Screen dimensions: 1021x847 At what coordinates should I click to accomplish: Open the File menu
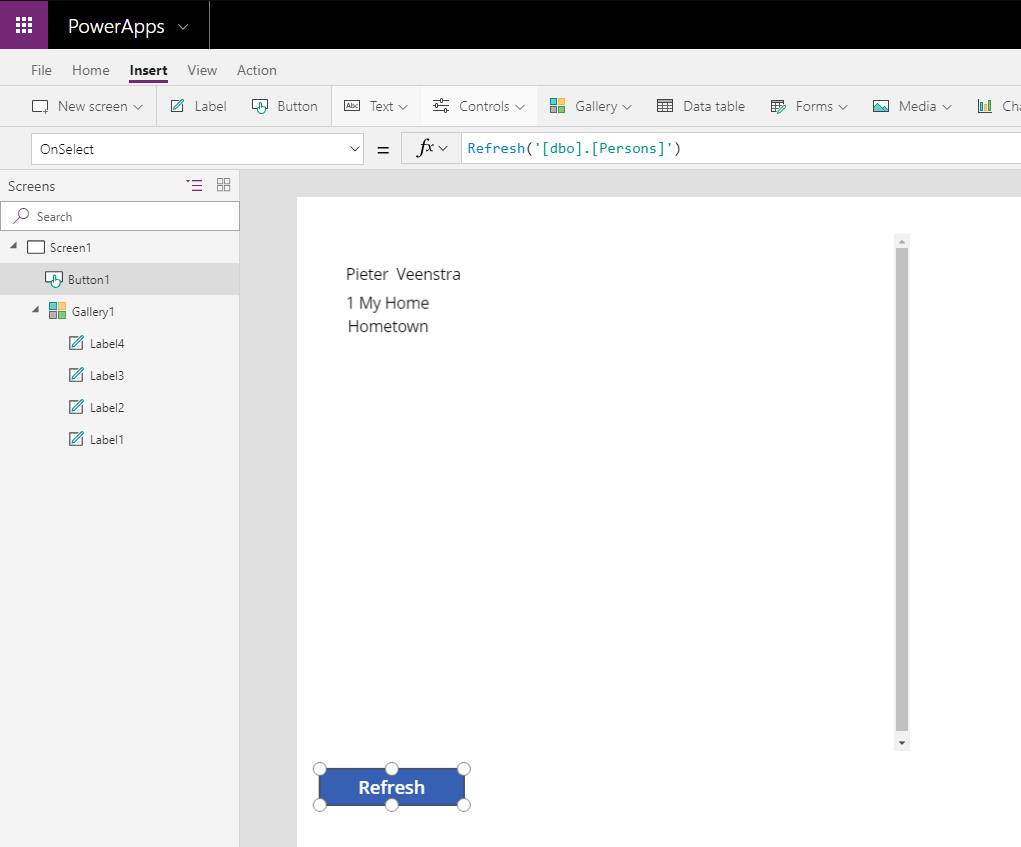[x=41, y=70]
